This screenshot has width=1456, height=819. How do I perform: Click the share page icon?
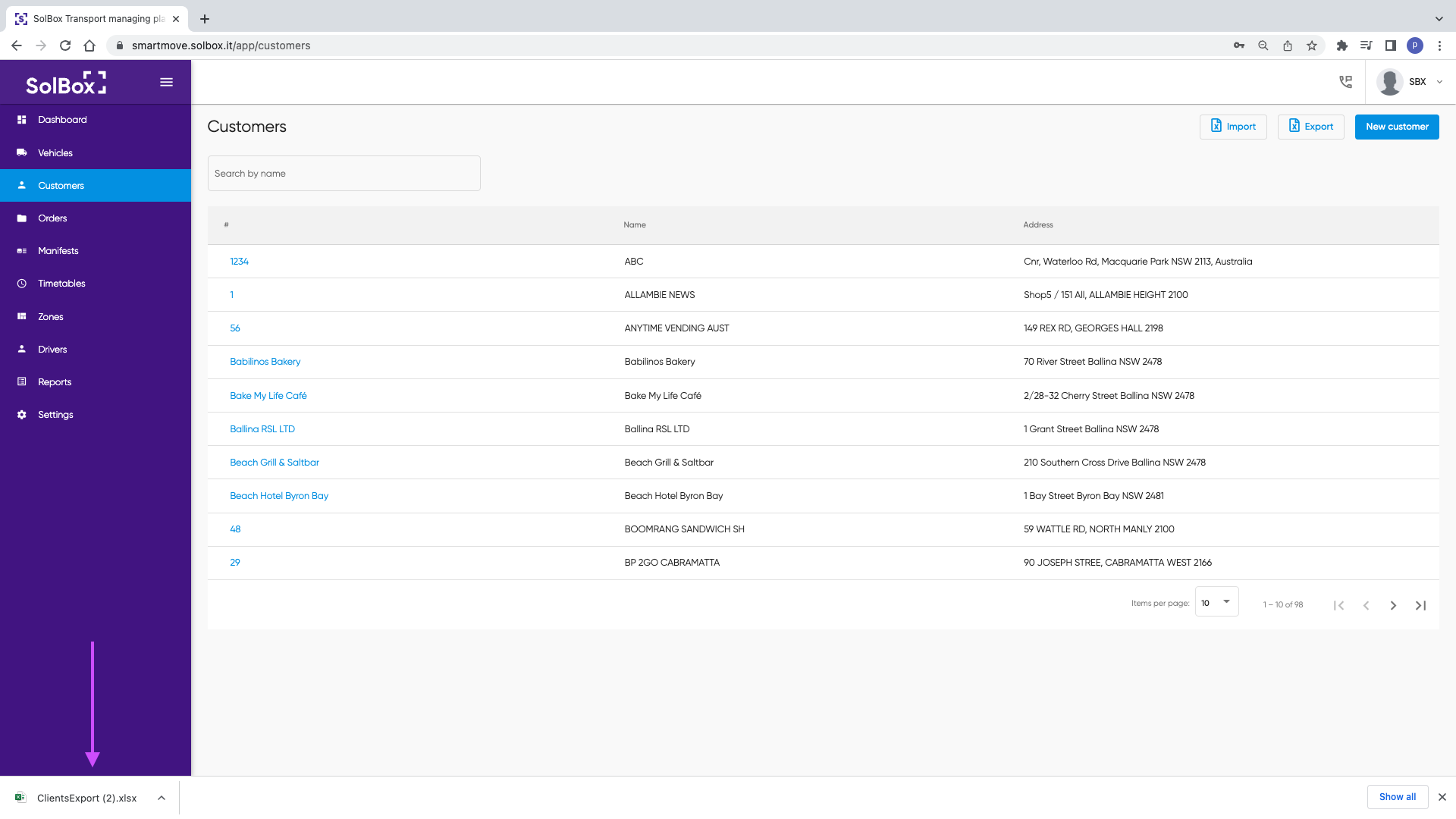pos(1288,45)
